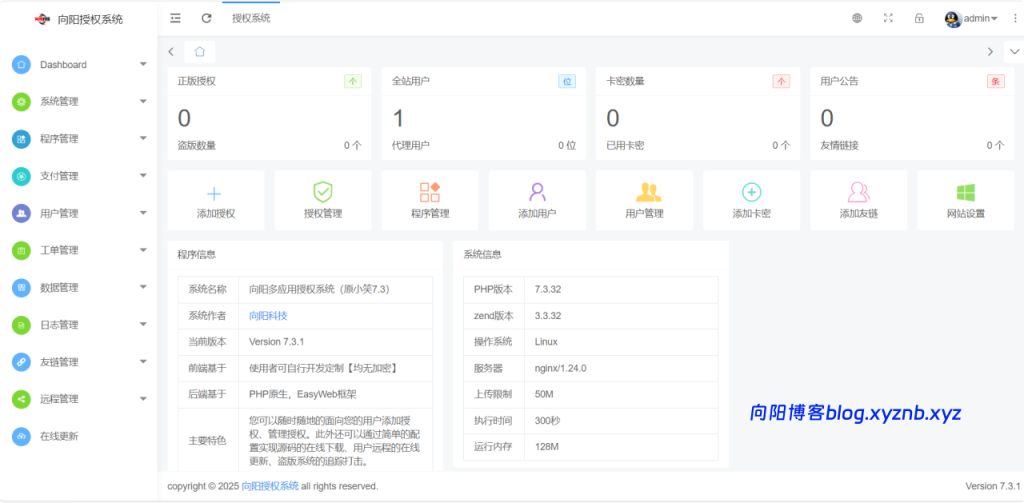The height and width of the screenshot is (503, 1024).
Task: Click the 向阳科技 author link
Action: pos(268,315)
